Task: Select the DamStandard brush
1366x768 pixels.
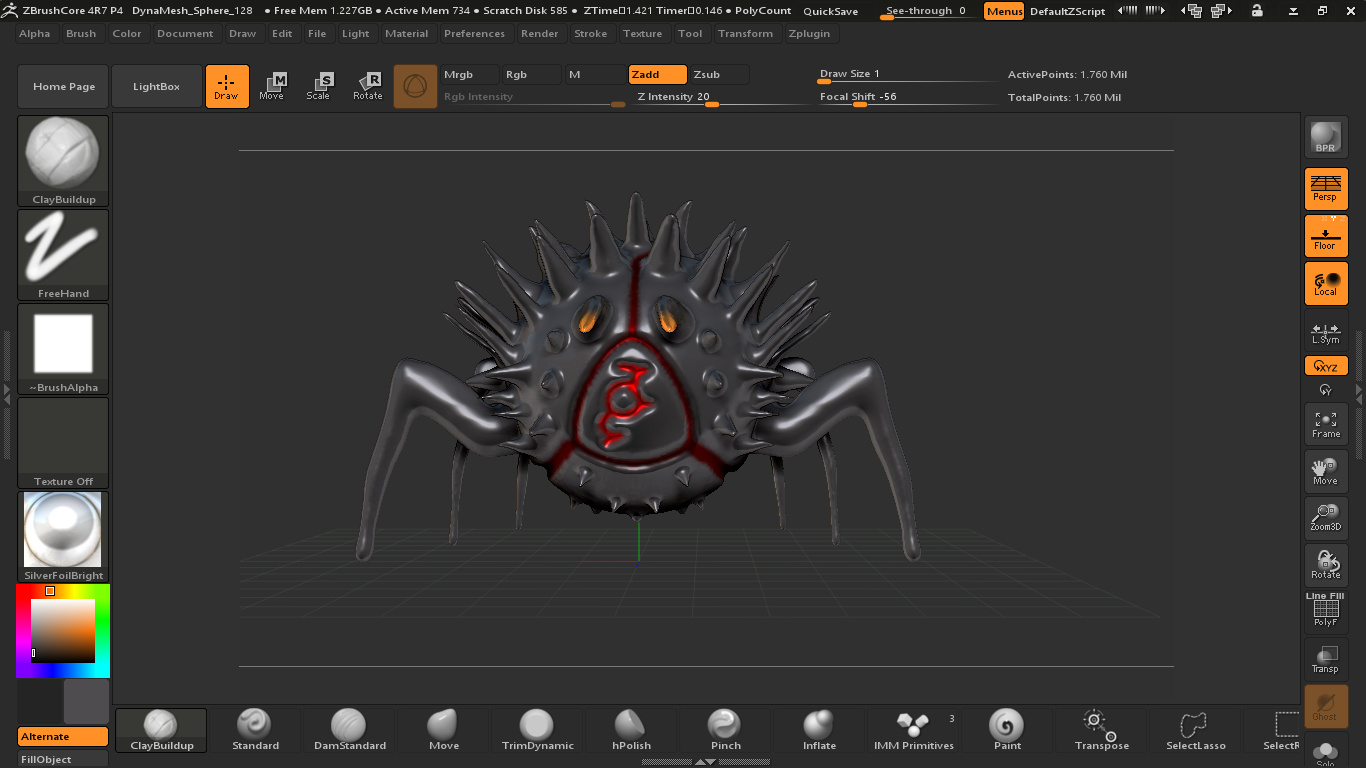Action: (x=348, y=729)
